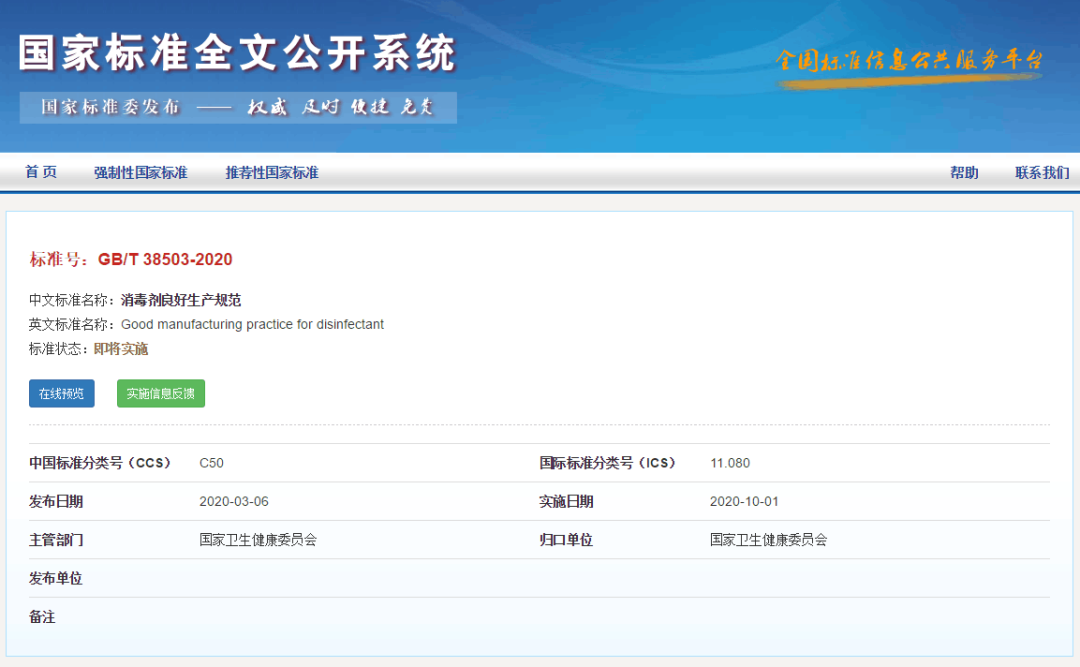Click the 在线预览 button
1080x667 pixels.
61,393
